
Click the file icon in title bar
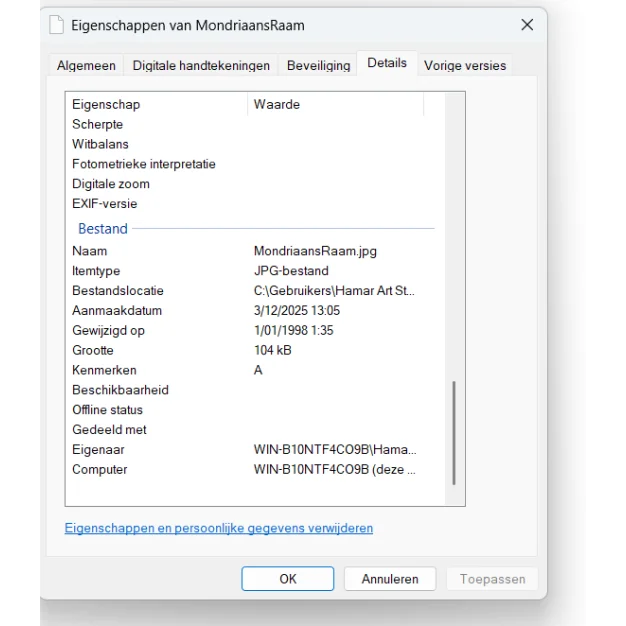click(x=57, y=25)
